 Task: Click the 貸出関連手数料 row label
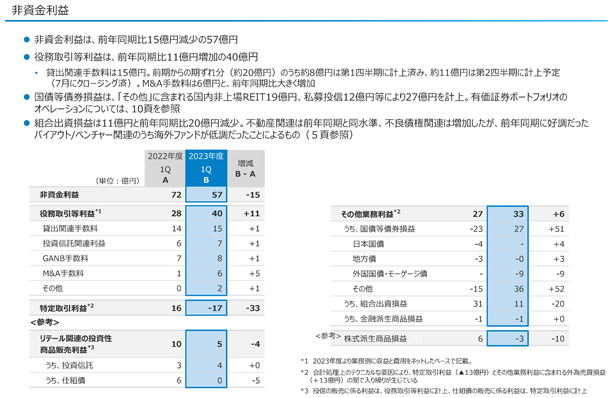70,229
